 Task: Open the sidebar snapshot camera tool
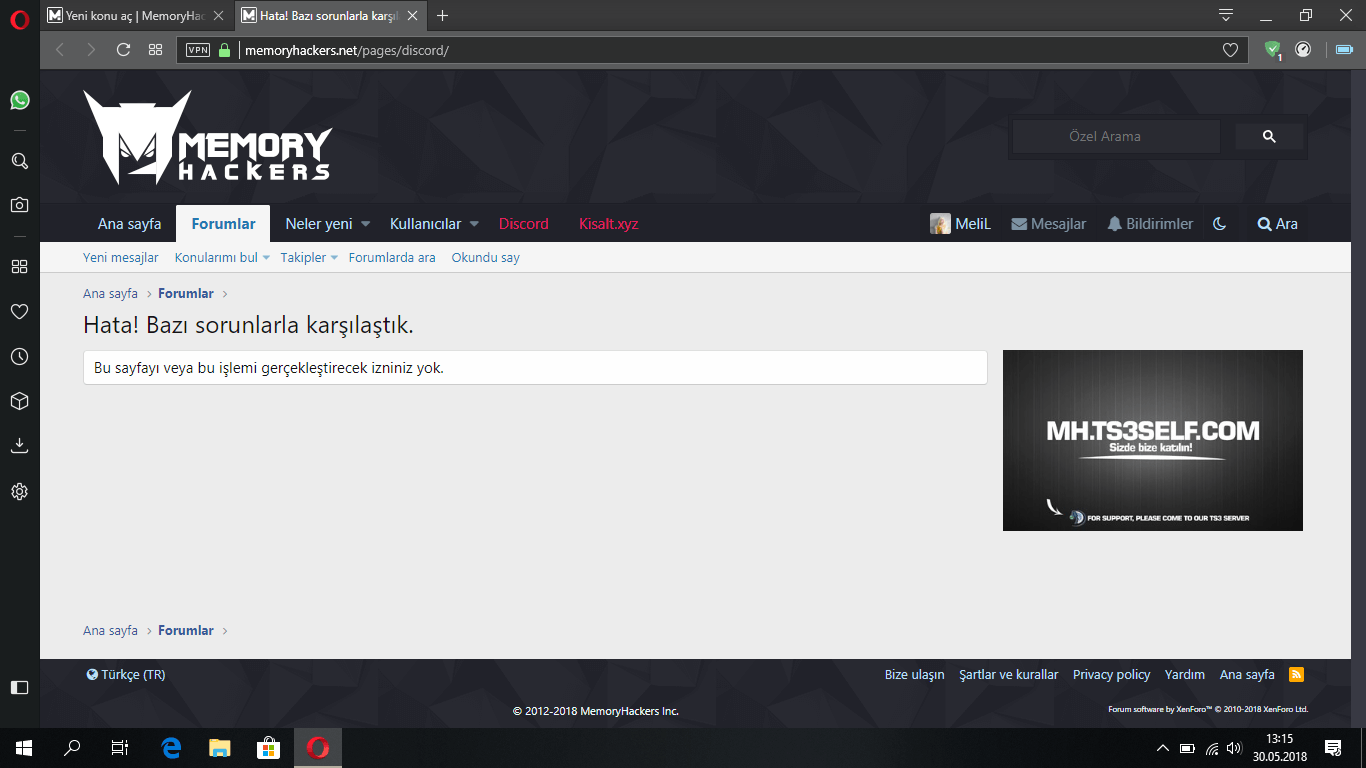pos(19,204)
